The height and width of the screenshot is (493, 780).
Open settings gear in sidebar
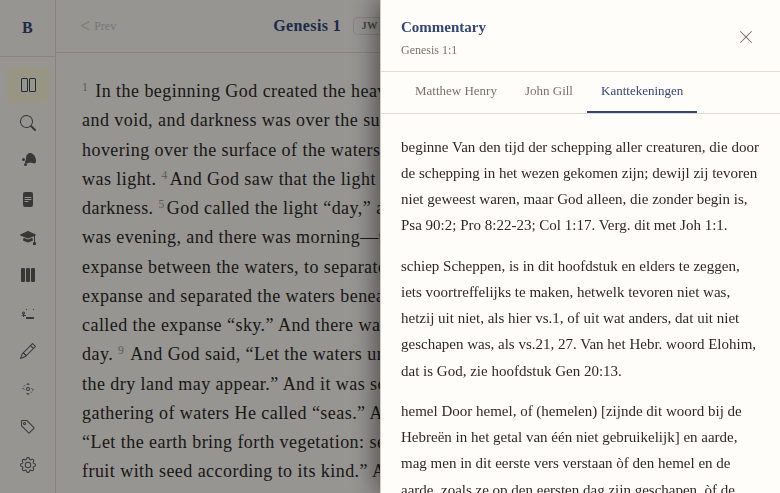coord(28,465)
